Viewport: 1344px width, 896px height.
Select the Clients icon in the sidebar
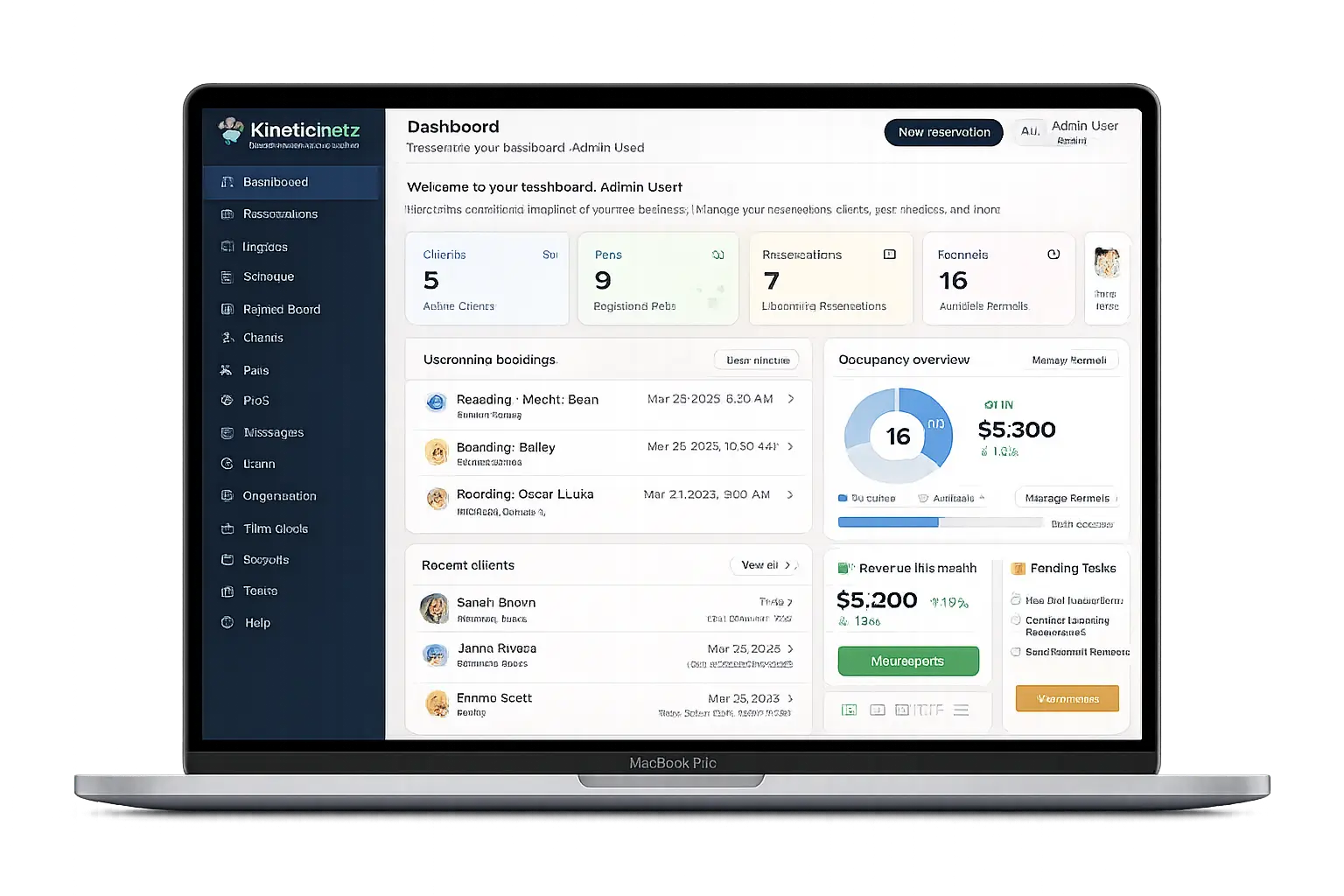pos(227,338)
